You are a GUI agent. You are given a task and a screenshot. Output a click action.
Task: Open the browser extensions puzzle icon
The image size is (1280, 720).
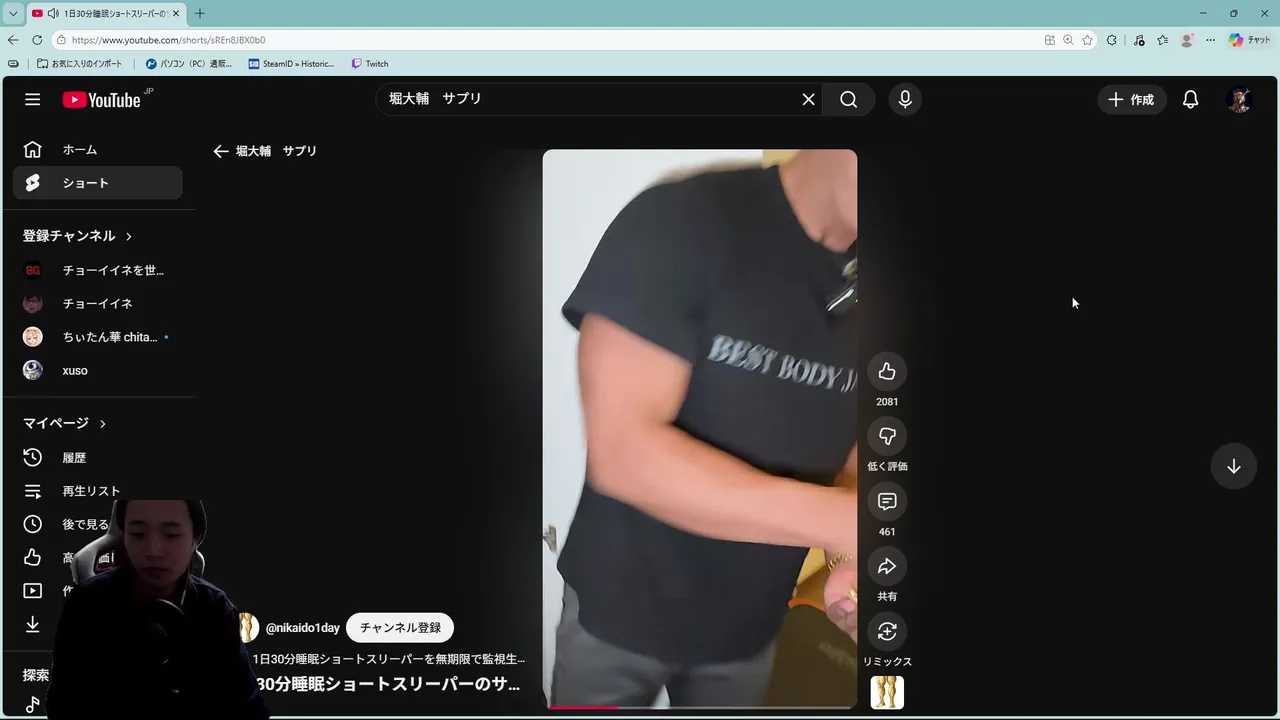pyautogui.click(x=1112, y=40)
